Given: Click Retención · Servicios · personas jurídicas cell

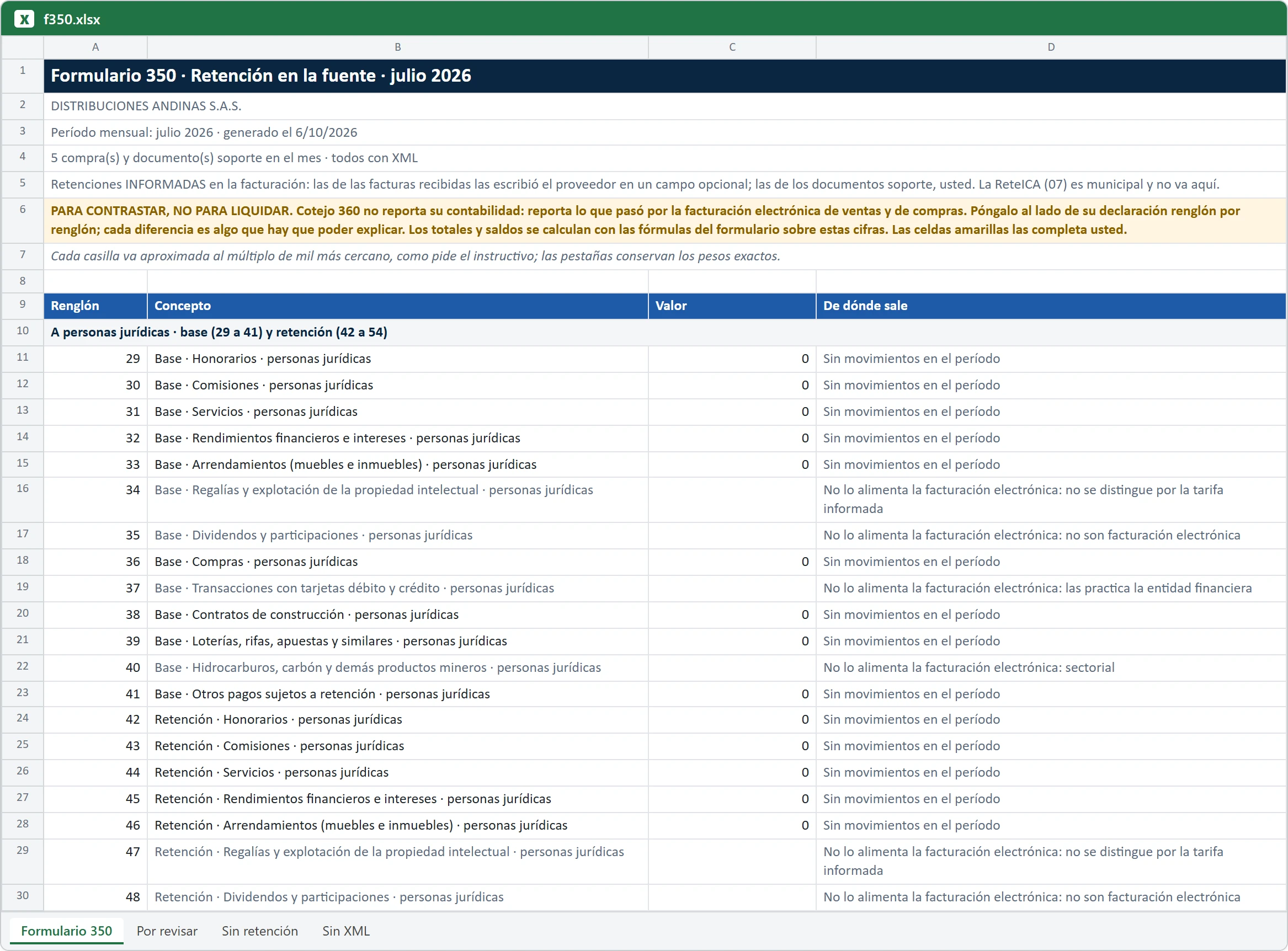Looking at the screenshot, I should 398,772.
